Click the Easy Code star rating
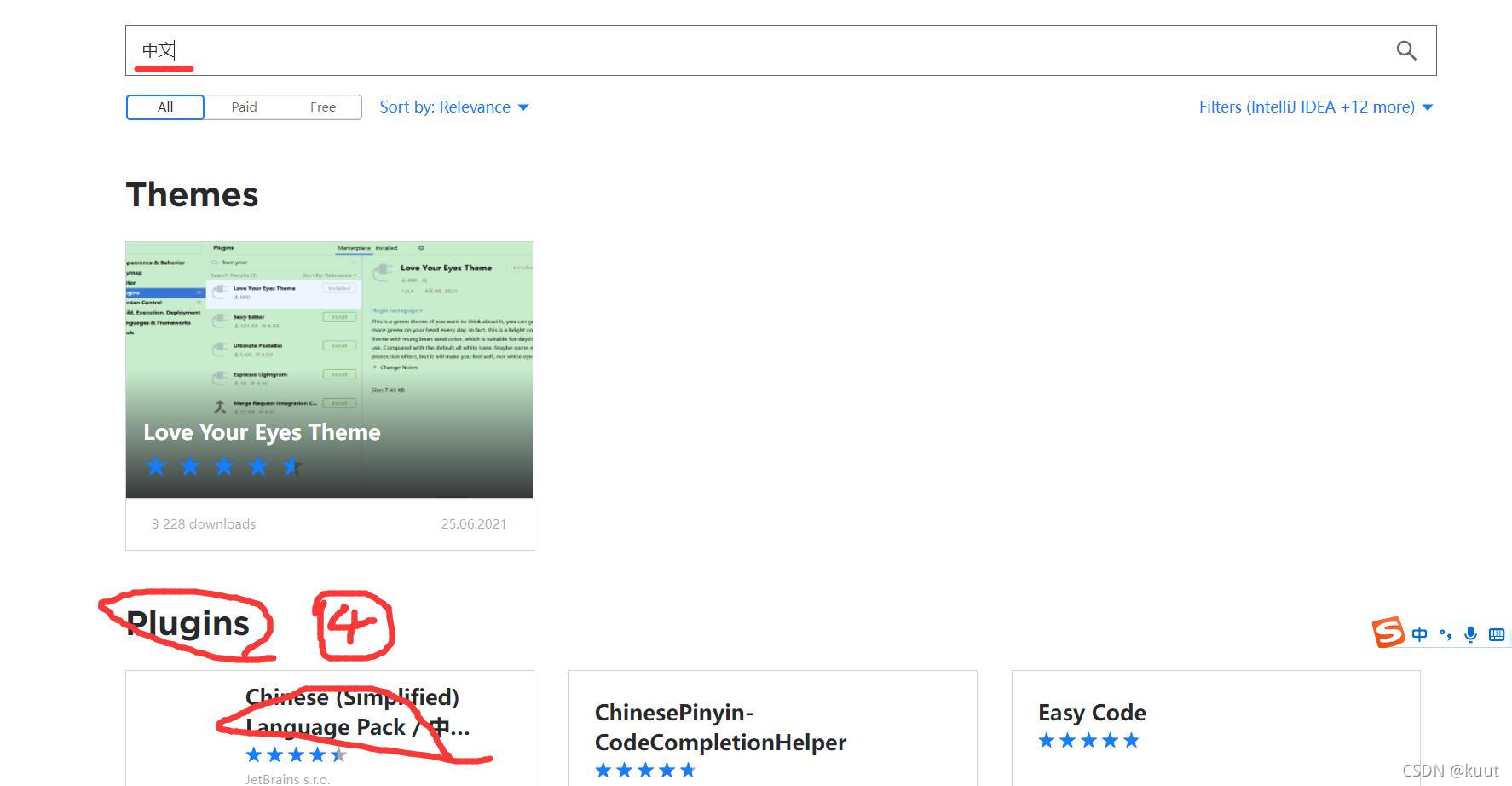Screen dimensions: 1512x786 tap(1088, 741)
